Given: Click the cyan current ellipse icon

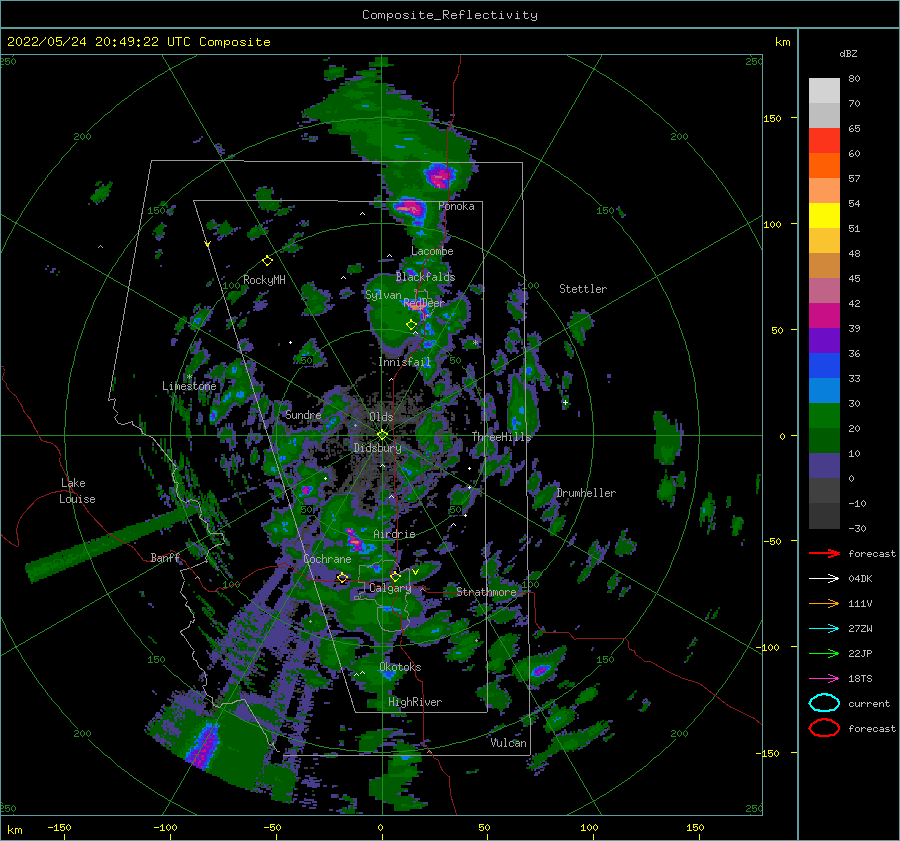Looking at the screenshot, I should click(x=824, y=703).
